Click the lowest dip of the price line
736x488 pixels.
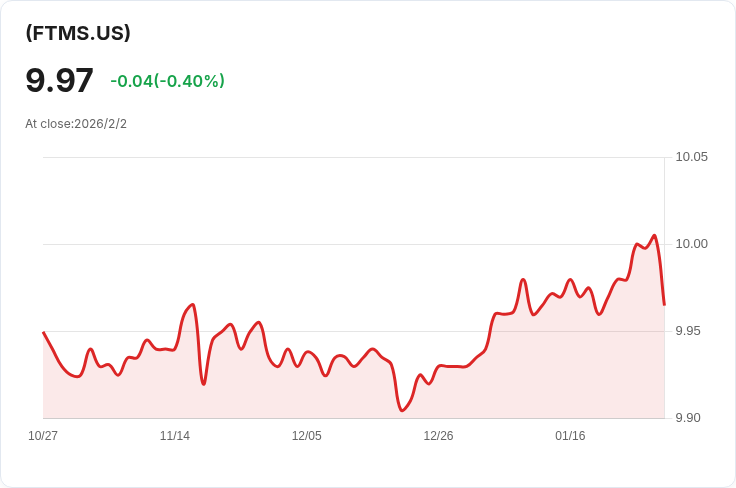point(402,410)
